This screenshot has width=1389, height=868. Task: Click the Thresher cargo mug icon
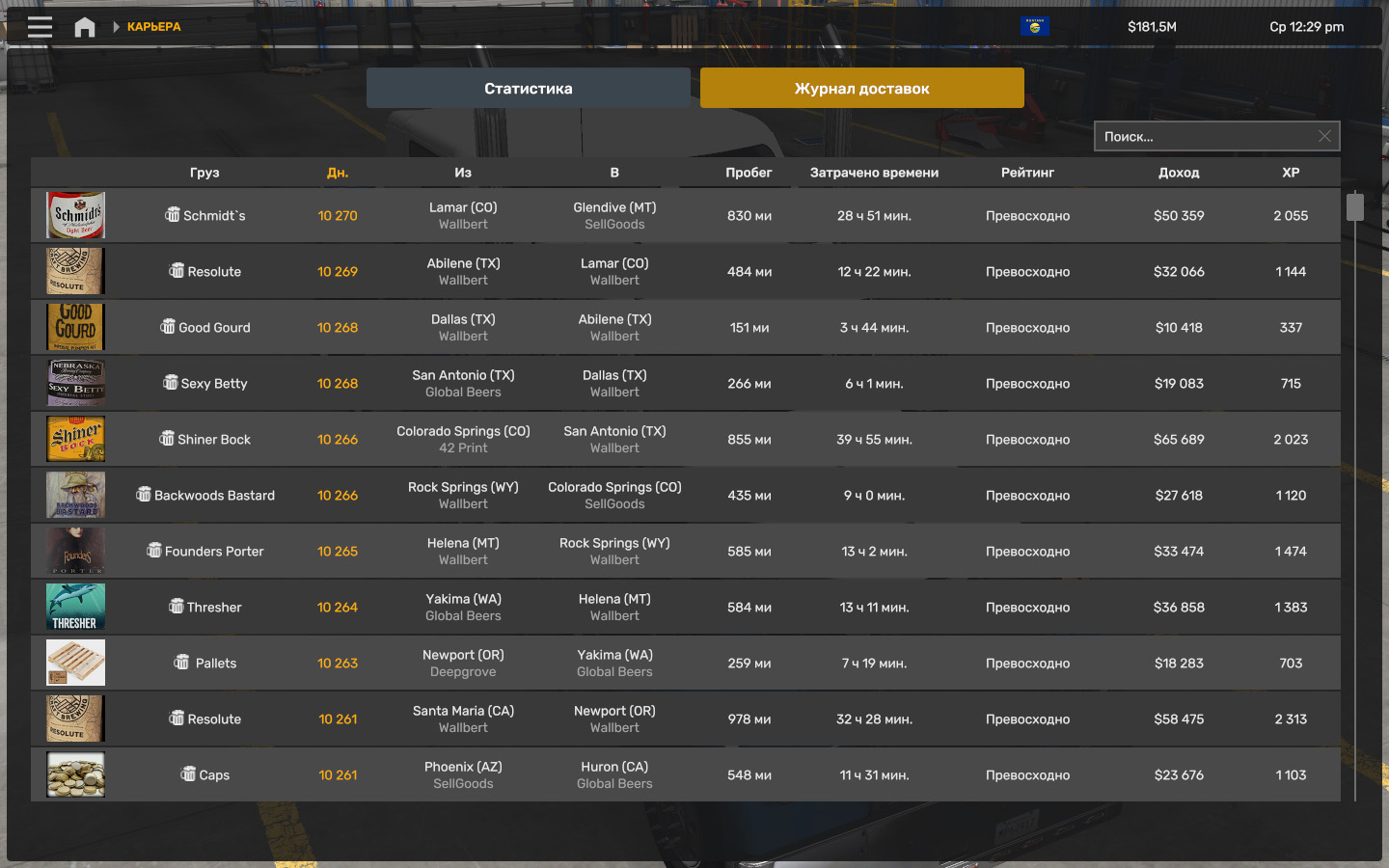coord(177,607)
